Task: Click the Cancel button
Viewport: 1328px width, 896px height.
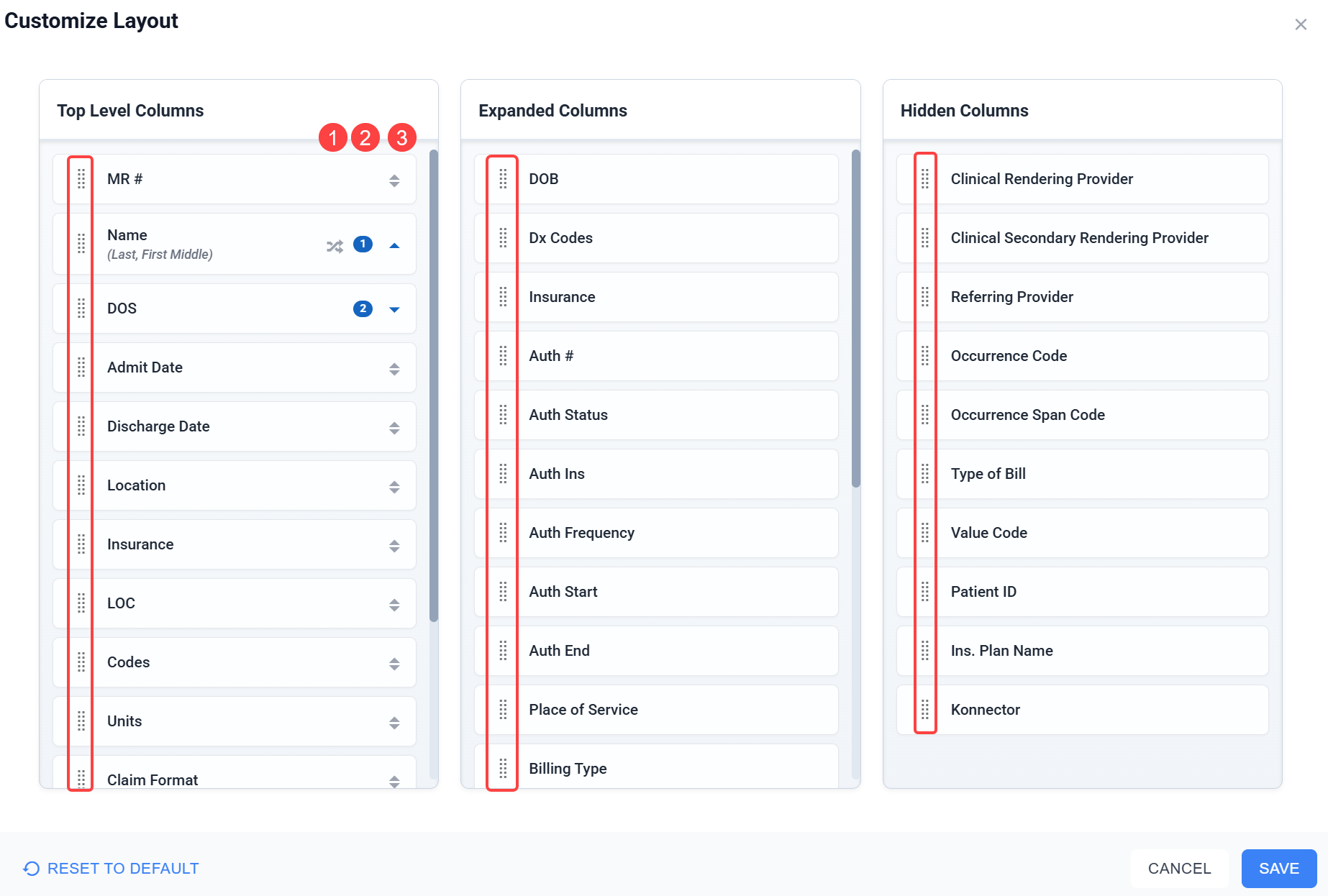Action: pos(1179,869)
